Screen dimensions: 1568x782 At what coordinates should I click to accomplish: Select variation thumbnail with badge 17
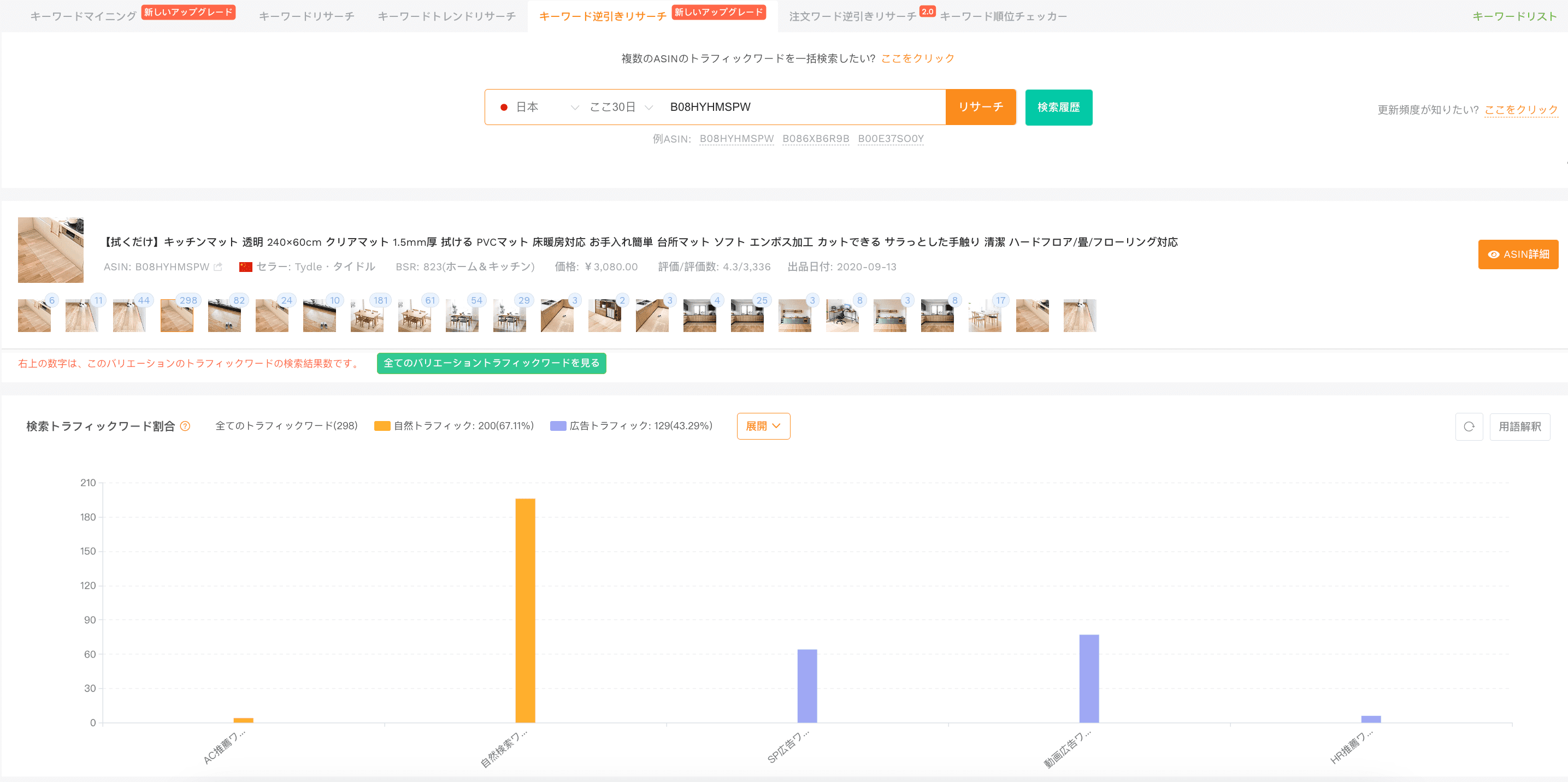tap(985, 315)
